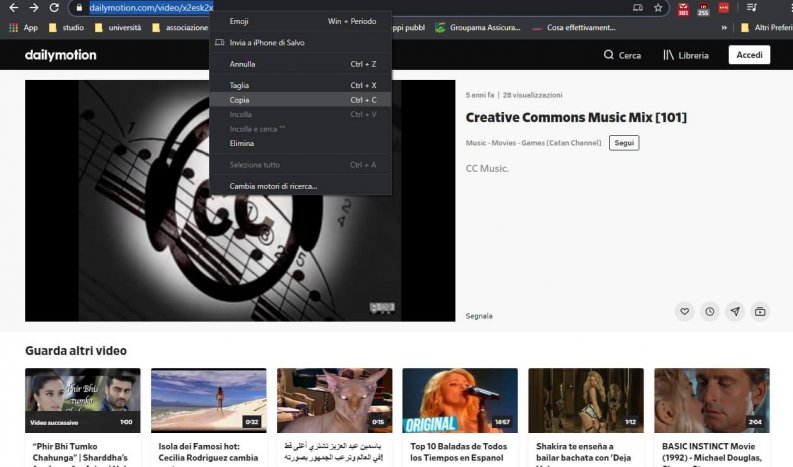Go to the Dailymotion logo home
This screenshot has width=793, height=467.
[60, 55]
